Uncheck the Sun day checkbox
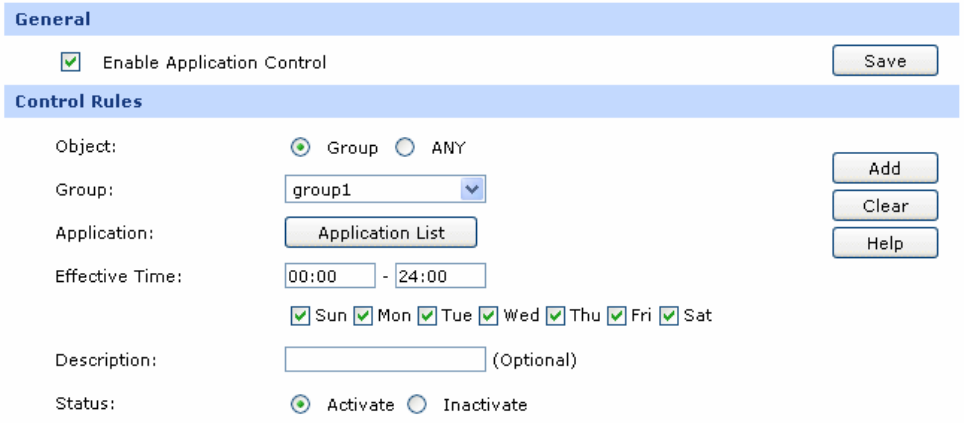Screen dimensions: 964x423 [300, 316]
